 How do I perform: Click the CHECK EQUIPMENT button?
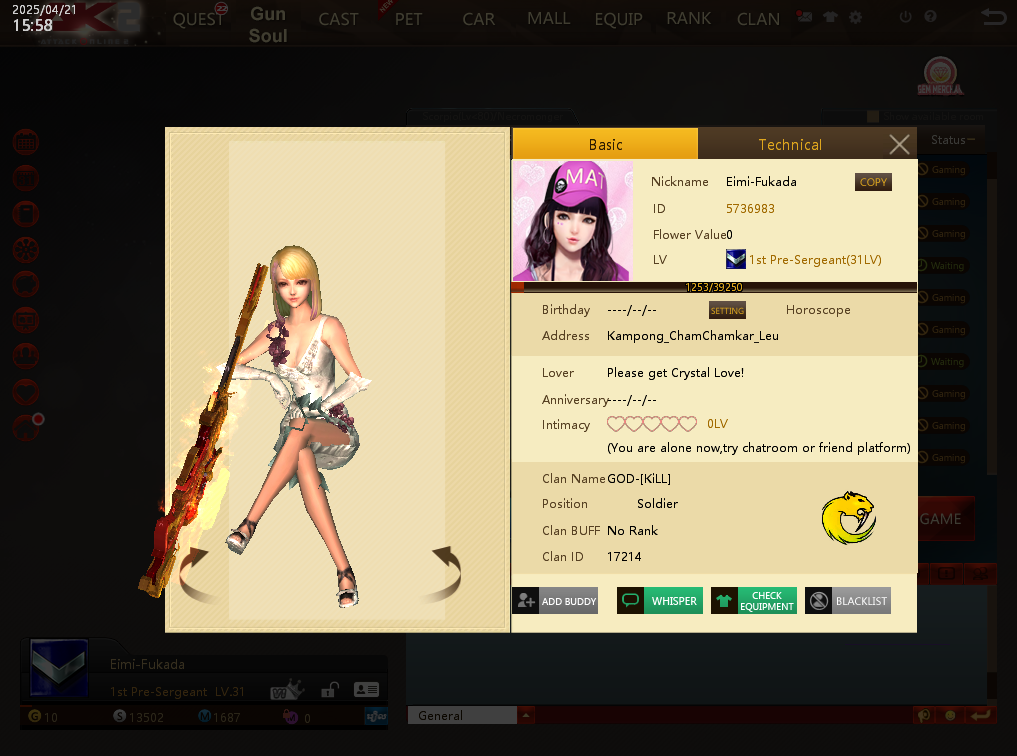(x=754, y=601)
